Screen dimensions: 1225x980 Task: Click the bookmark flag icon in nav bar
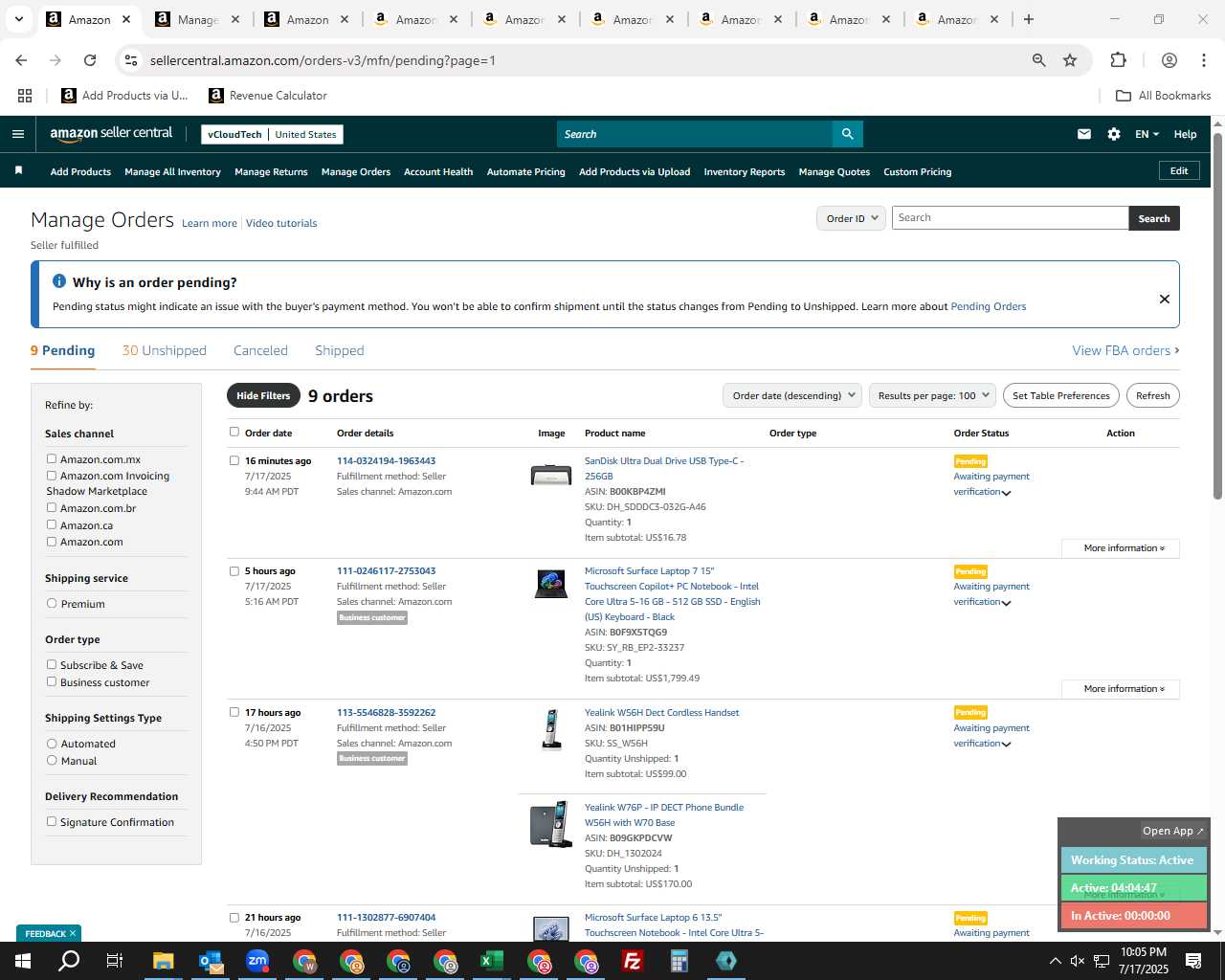click(x=18, y=170)
